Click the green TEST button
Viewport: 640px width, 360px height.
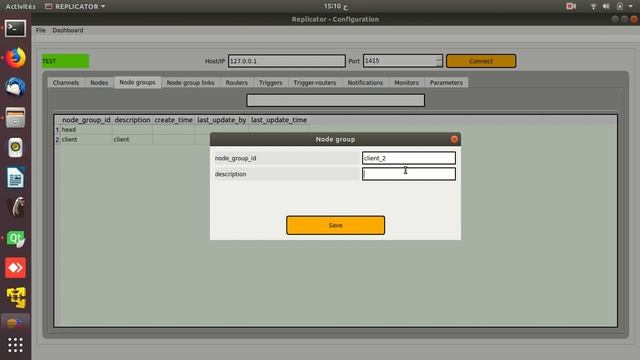point(65,61)
